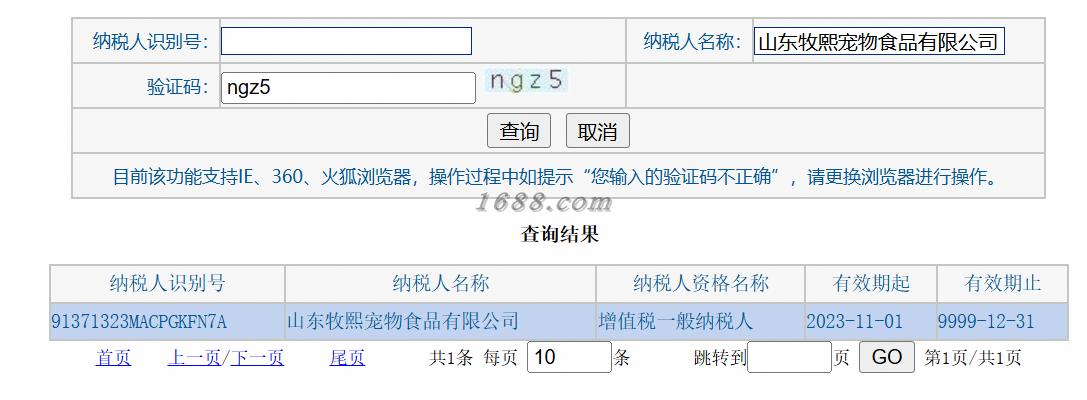1087x400 pixels.
Task: Click the 跳转到 page number field
Action: (x=789, y=357)
